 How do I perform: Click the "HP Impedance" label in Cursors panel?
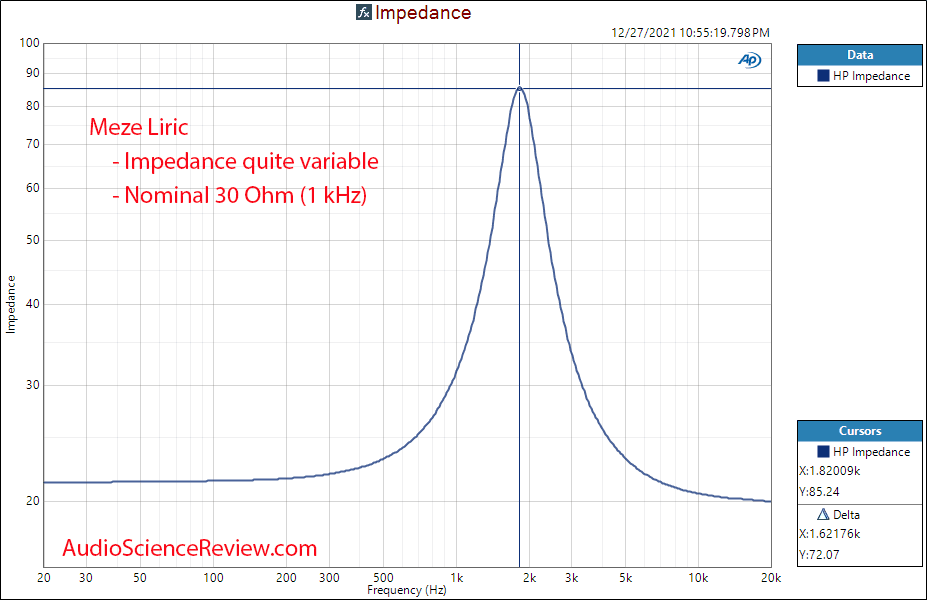(x=871, y=452)
